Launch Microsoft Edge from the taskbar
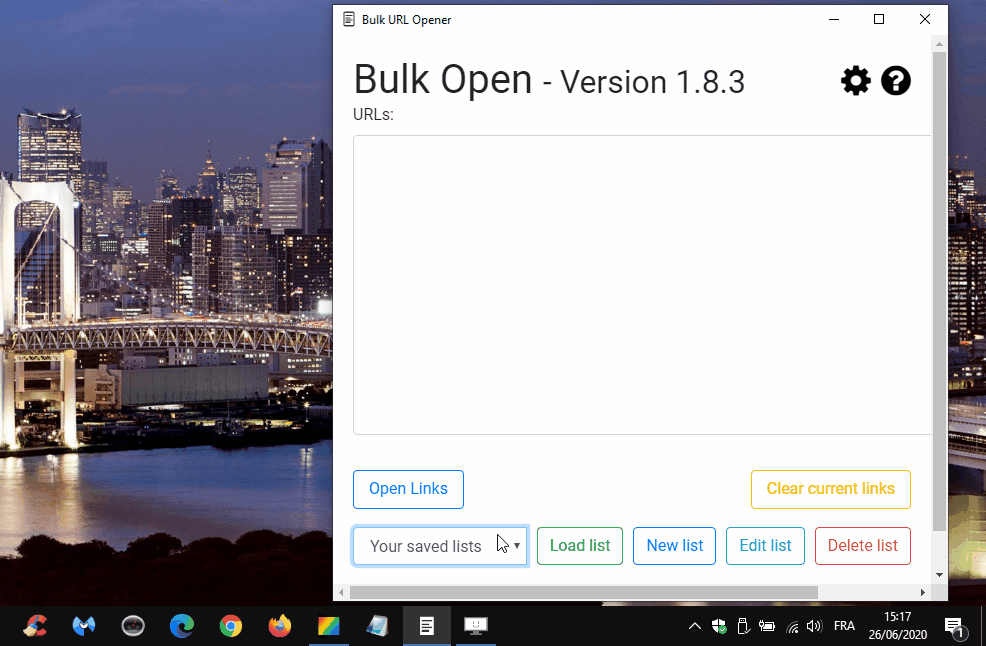Viewport: 986px width, 646px height. [x=182, y=626]
